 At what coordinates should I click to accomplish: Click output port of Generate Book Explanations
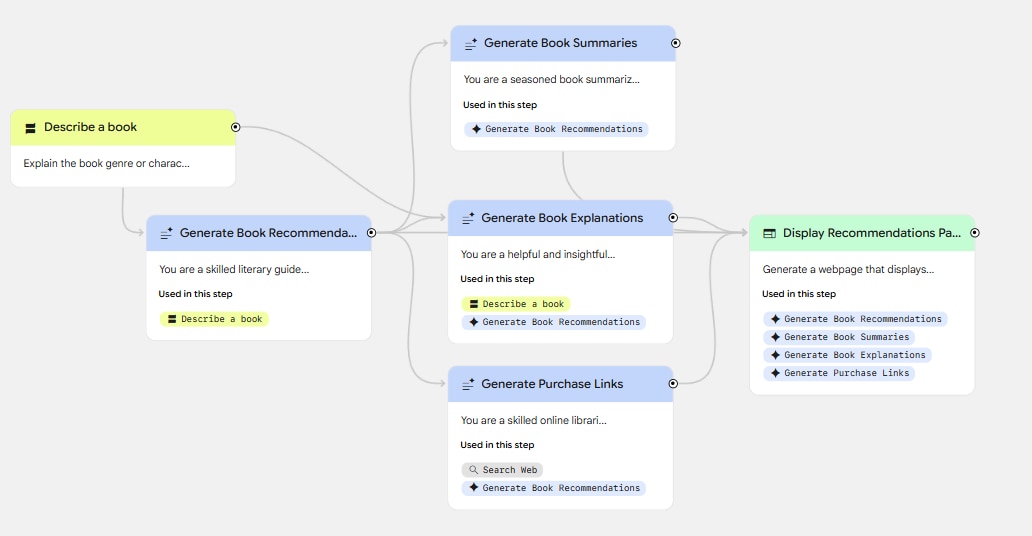[673, 217]
